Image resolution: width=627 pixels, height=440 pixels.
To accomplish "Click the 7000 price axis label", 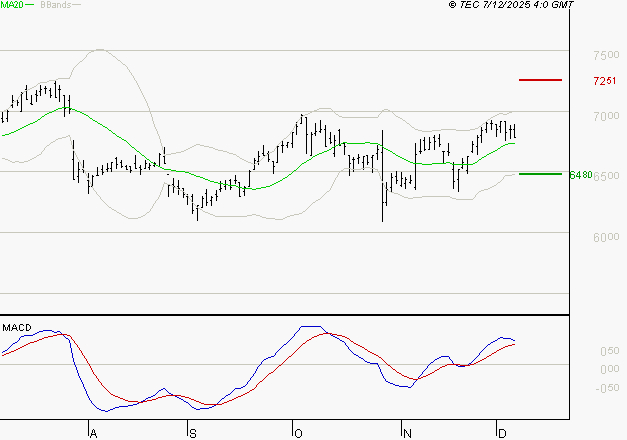I will [606, 116].
